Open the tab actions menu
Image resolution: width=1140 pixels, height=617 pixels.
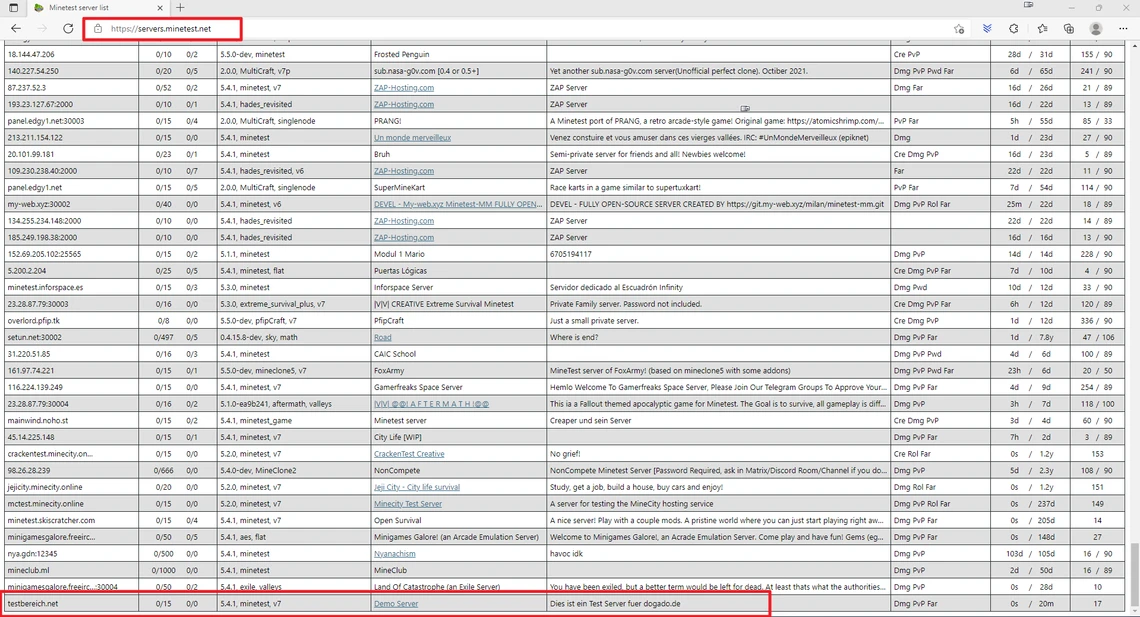point(14,8)
